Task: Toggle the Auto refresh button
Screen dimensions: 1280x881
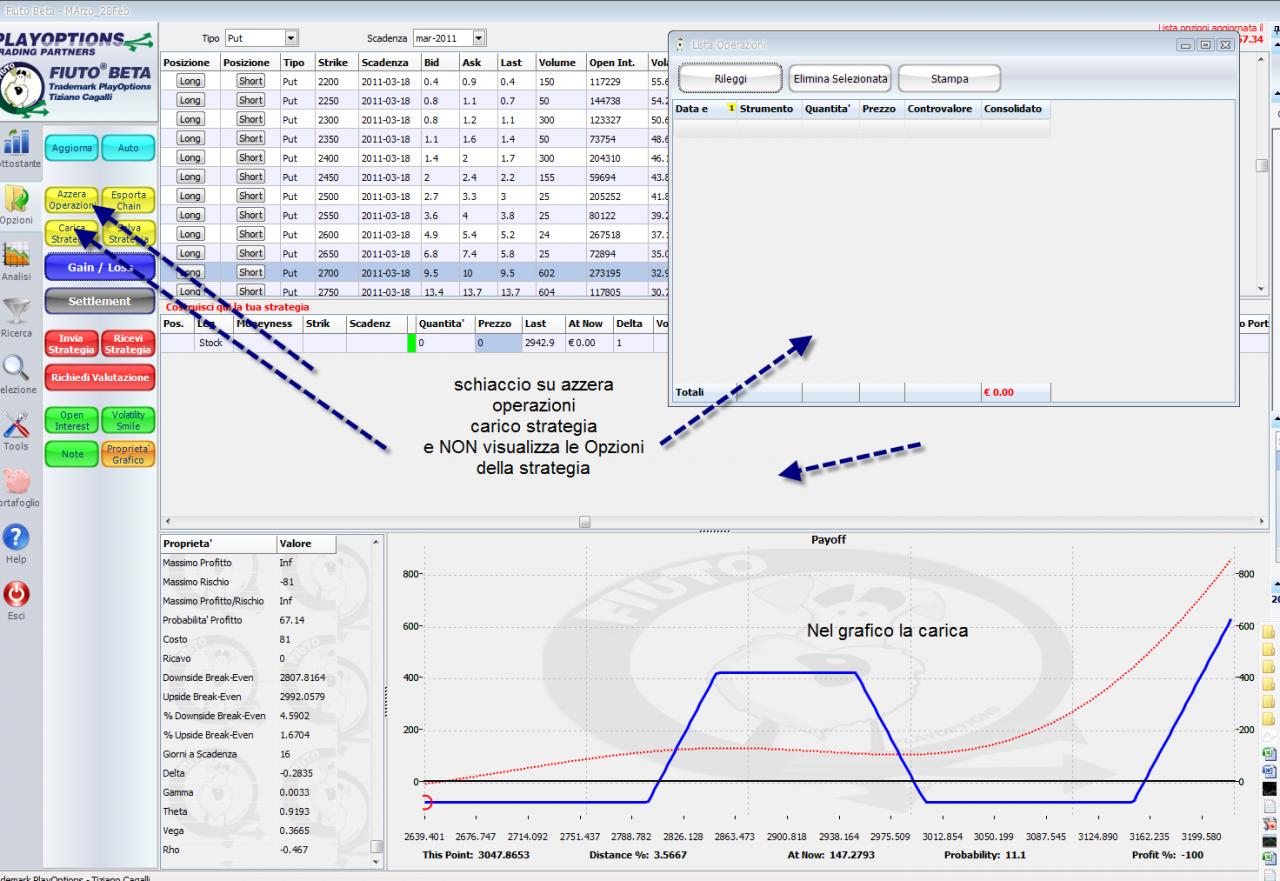Action: pos(129,148)
